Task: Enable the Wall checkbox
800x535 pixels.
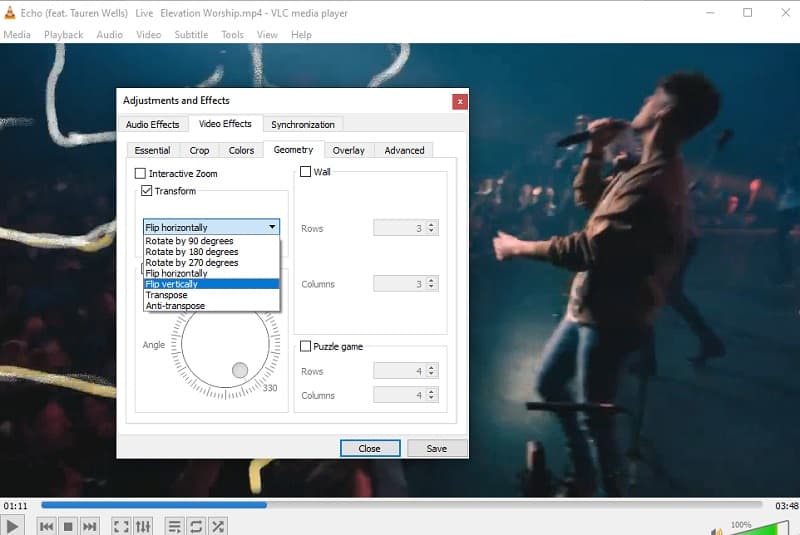Action: (306, 172)
